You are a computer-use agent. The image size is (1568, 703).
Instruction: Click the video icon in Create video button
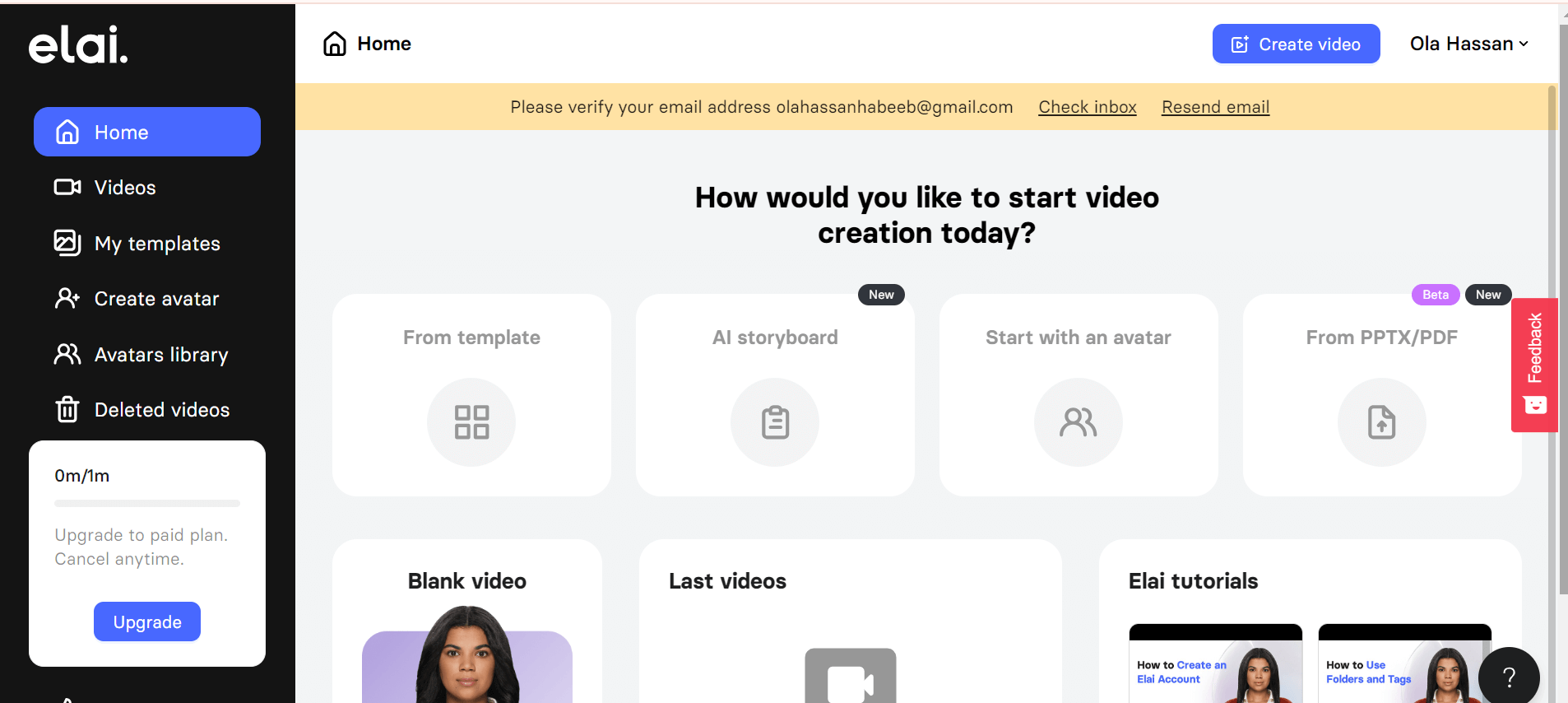(x=1240, y=44)
